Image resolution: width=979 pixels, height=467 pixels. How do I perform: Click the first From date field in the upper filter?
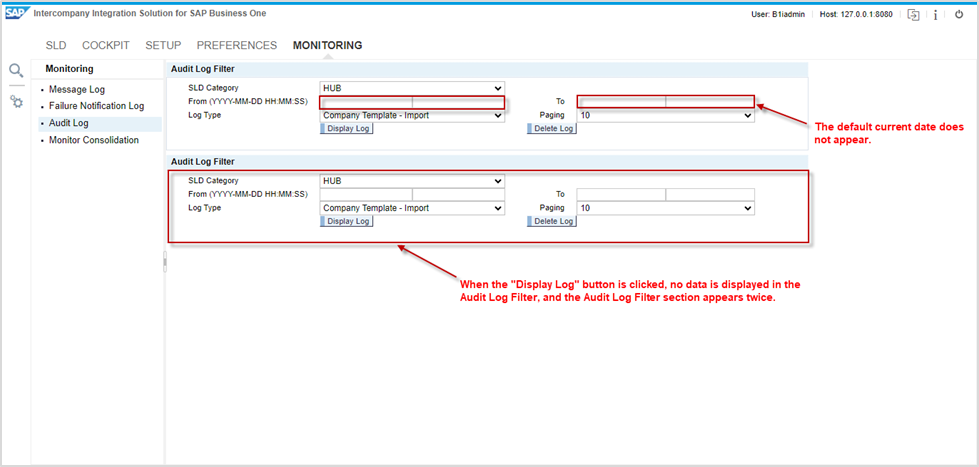[x=366, y=102]
